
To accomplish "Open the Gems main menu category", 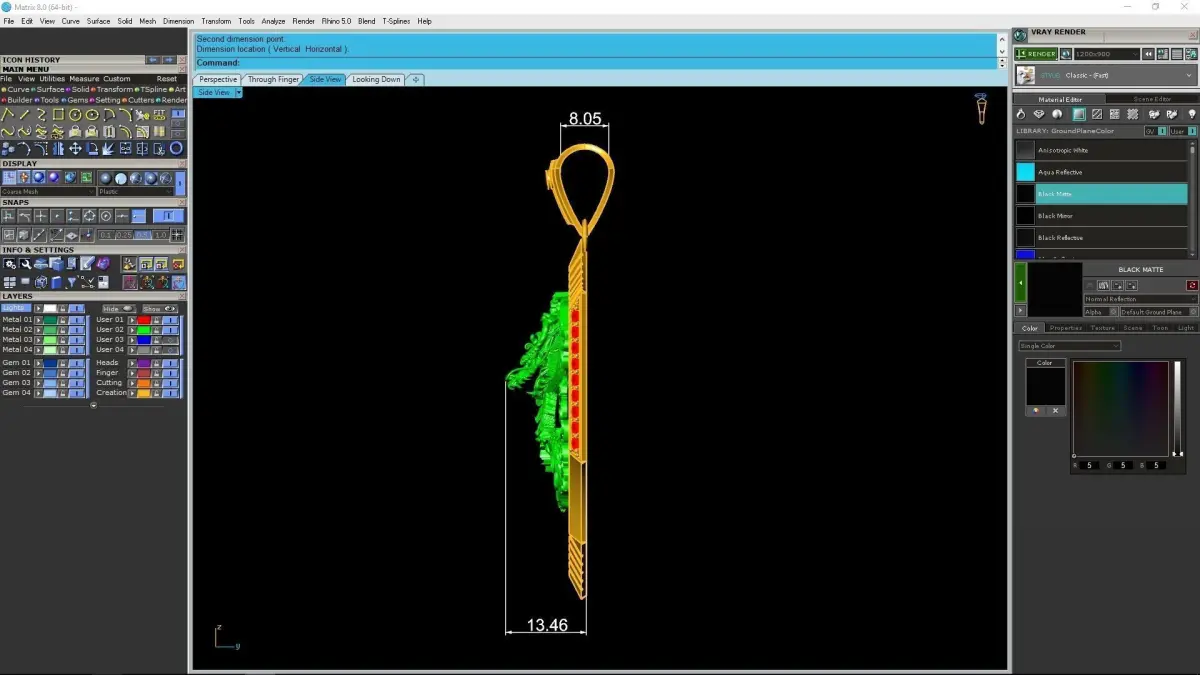I will click(x=73, y=100).
